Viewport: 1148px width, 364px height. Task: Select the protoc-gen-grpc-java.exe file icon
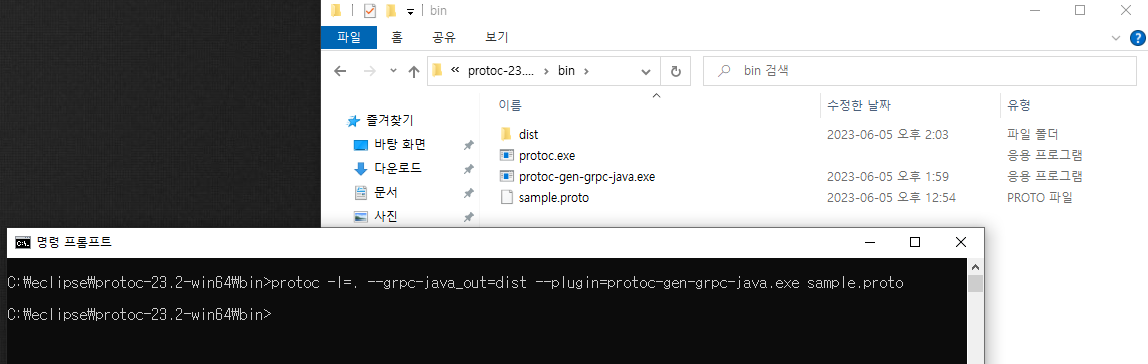pos(507,177)
